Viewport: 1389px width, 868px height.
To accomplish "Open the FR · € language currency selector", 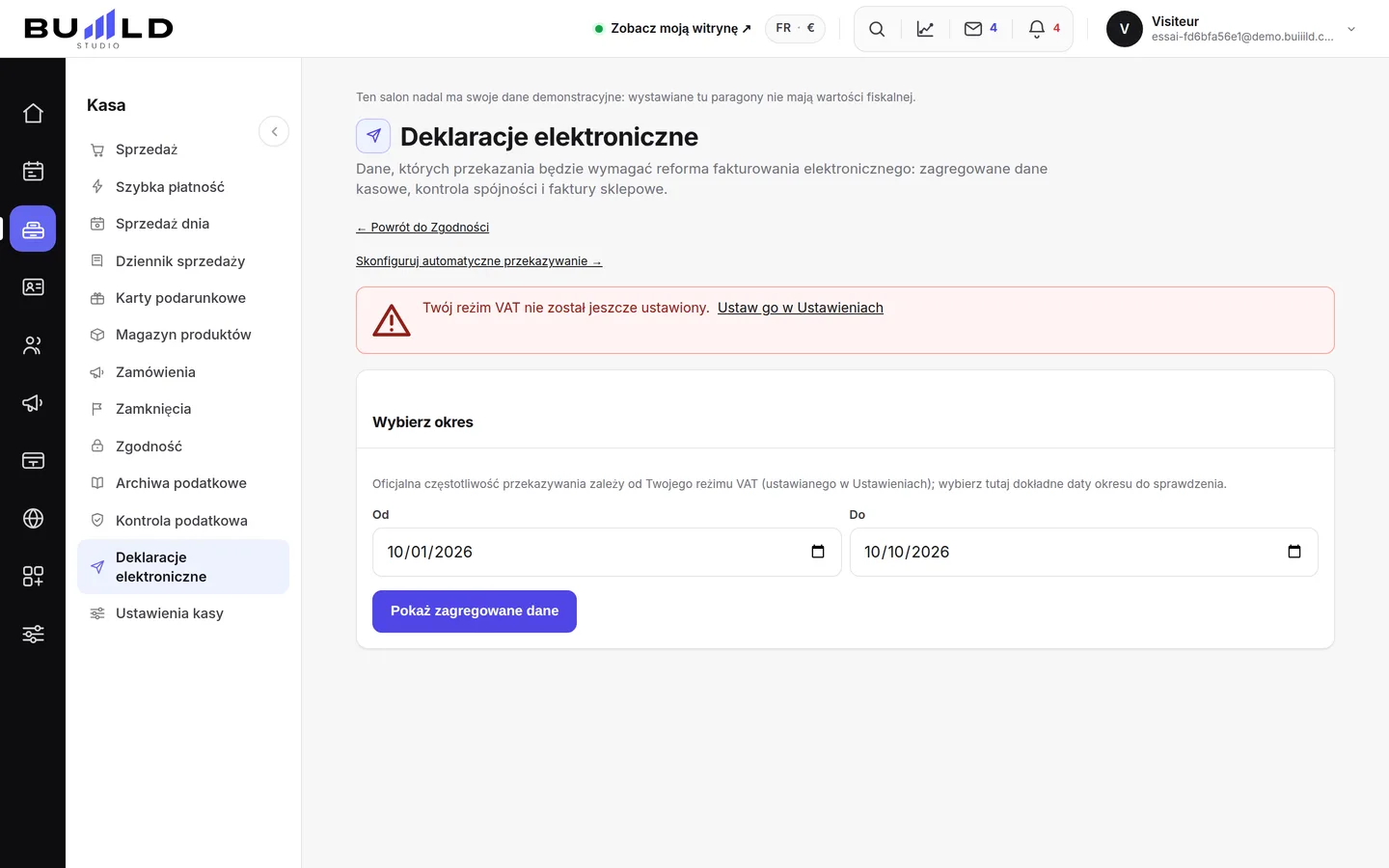I will pos(795,28).
